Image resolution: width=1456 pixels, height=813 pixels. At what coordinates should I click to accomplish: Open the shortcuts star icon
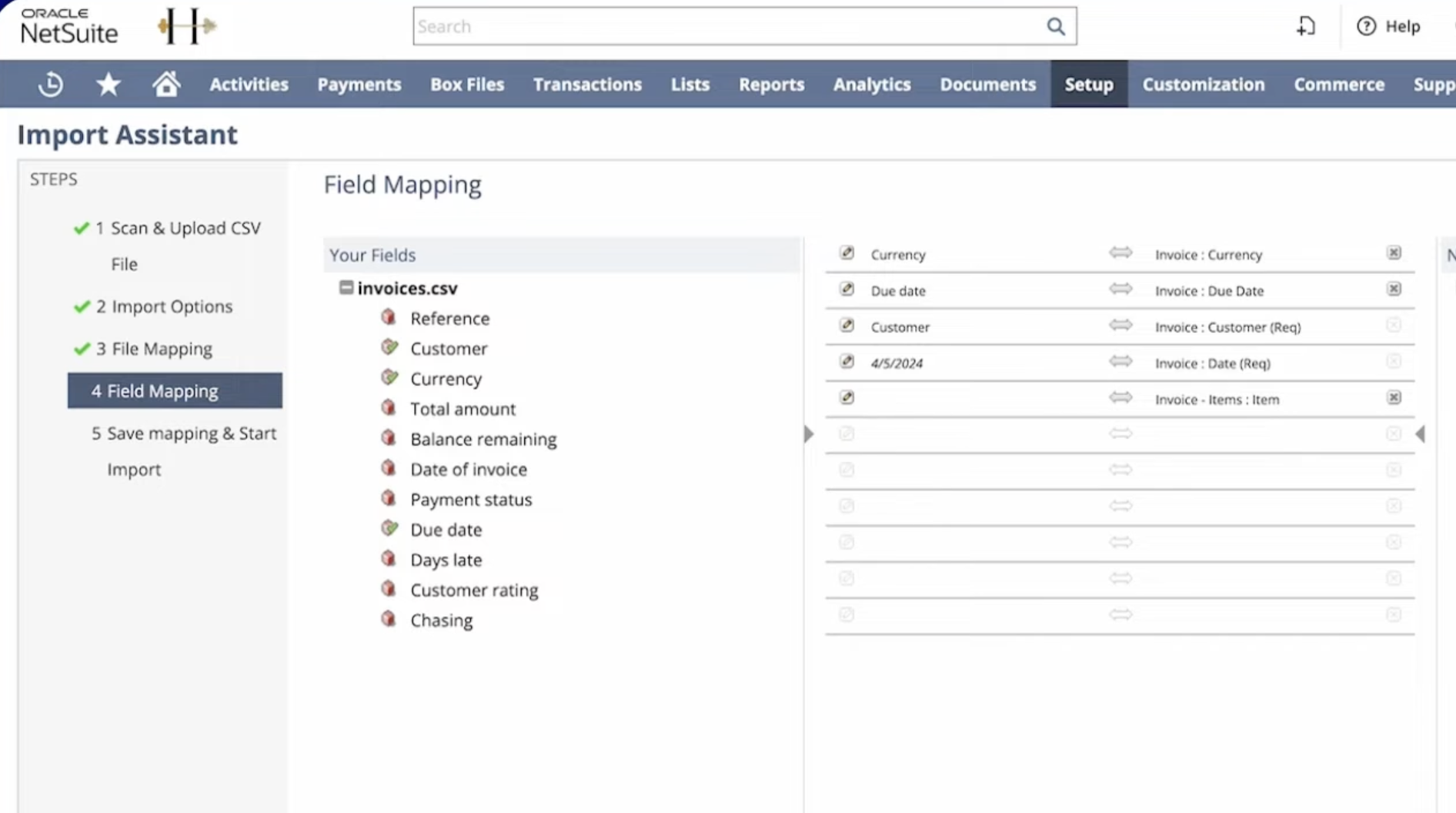point(109,84)
